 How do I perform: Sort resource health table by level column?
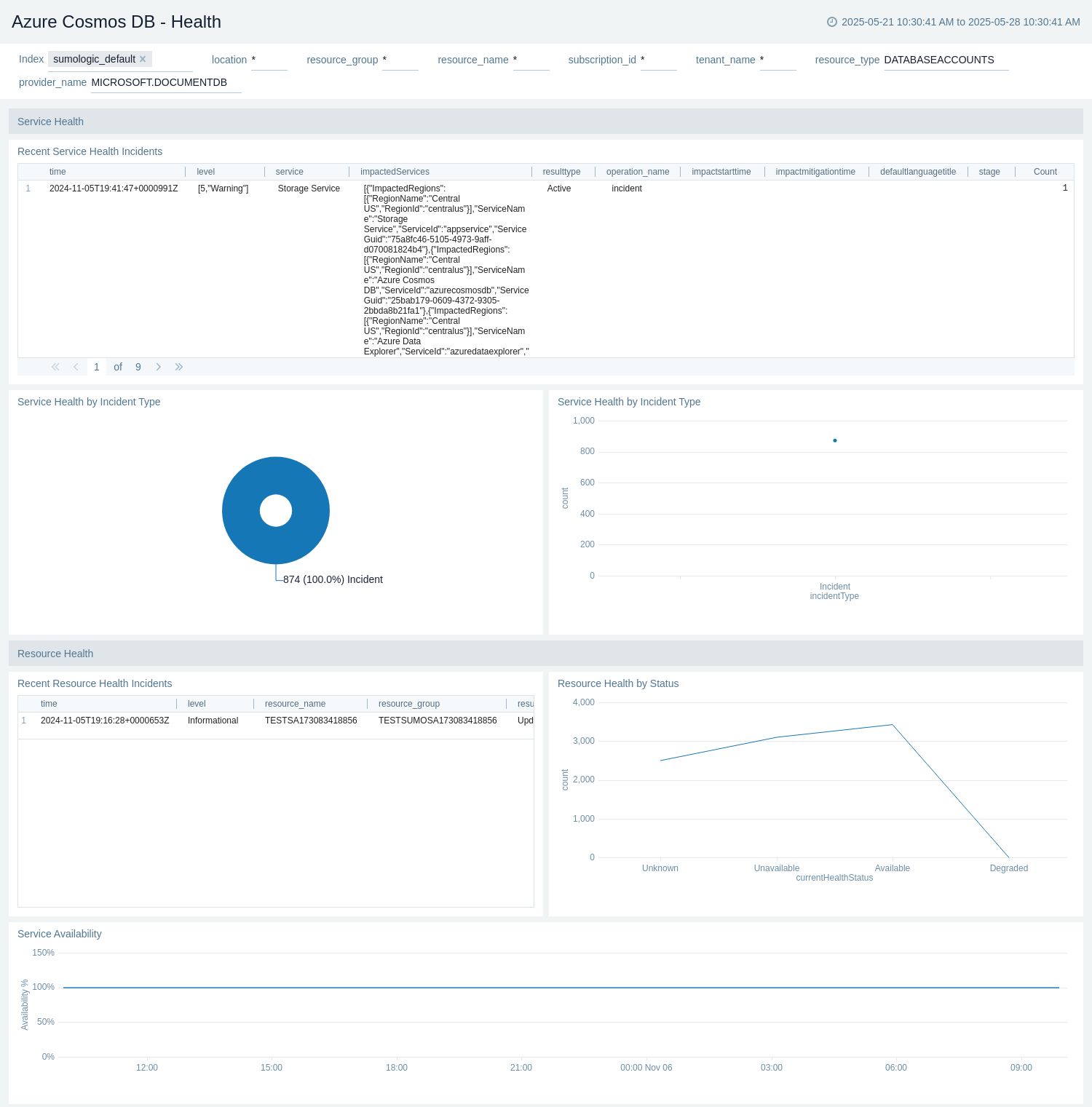pyautogui.click(x=197, y=704)
